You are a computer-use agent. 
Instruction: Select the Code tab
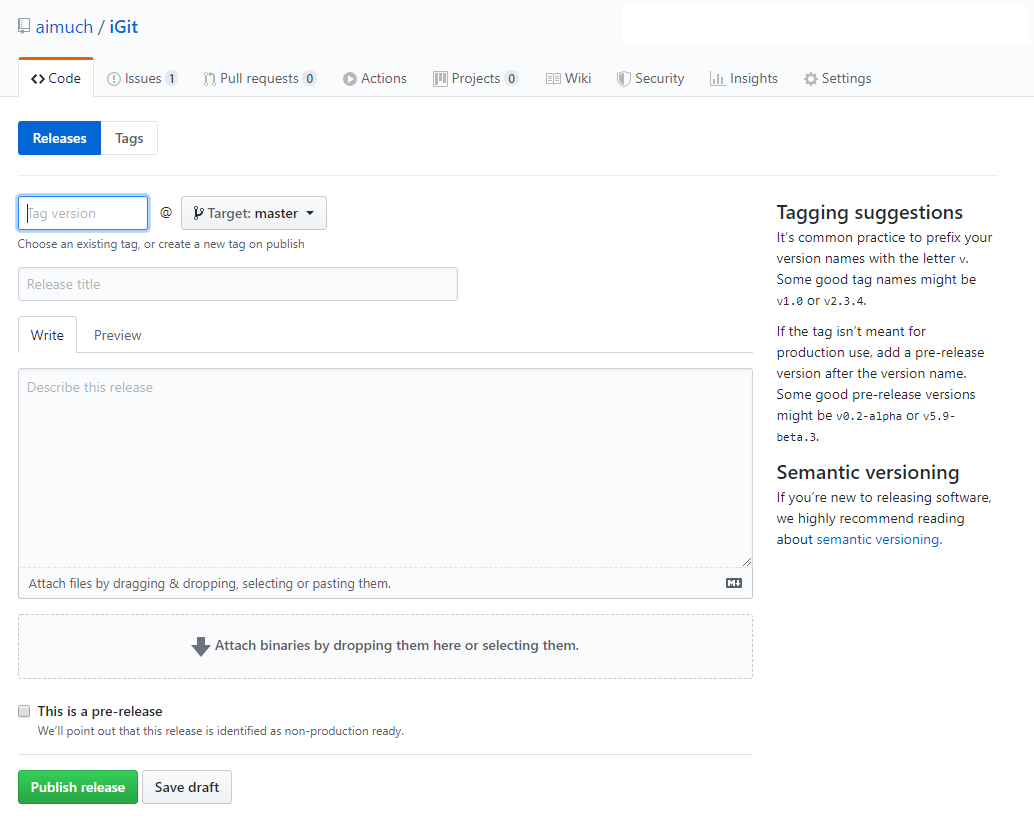pyautogui.click(x=56, y=79)
